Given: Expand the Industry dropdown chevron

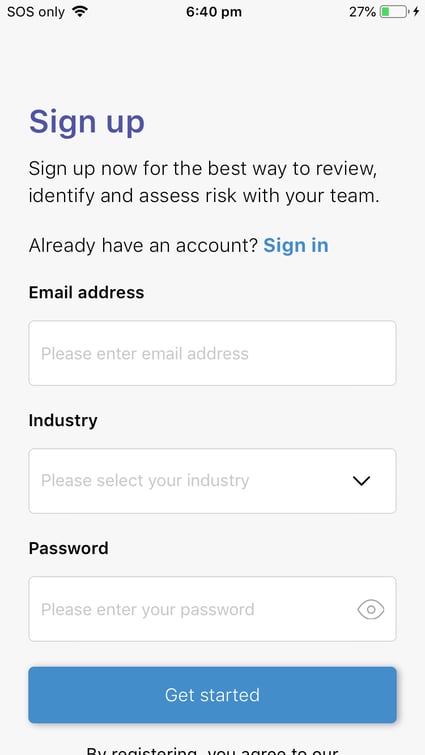Looking at the screenshot, I should tap(361, 481).
